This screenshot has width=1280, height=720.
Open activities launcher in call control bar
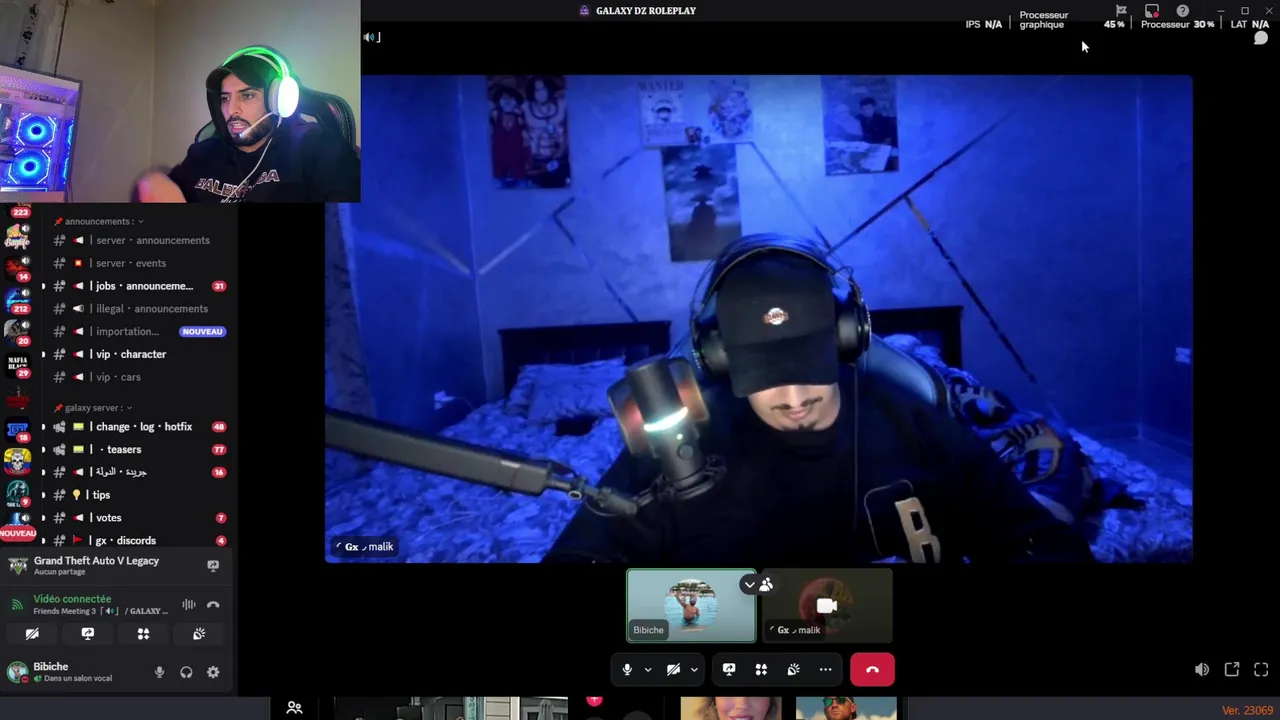coord(761,669)
